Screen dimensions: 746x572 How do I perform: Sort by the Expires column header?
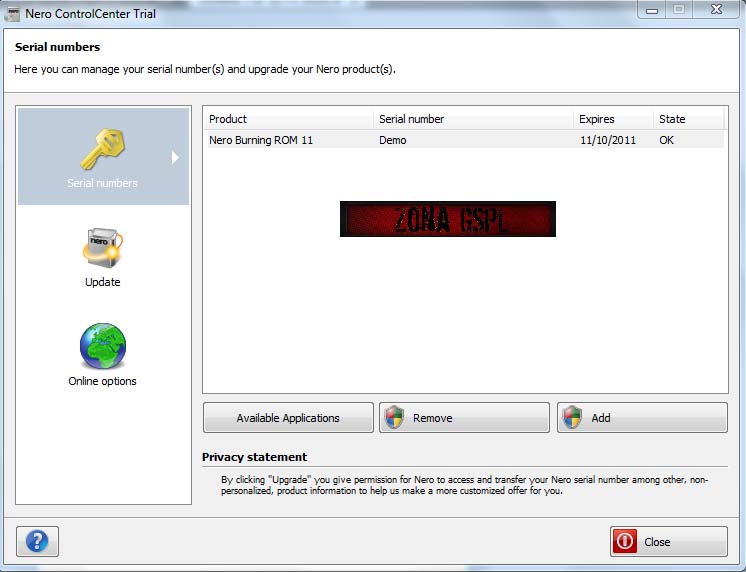click(x=613, y=119)
